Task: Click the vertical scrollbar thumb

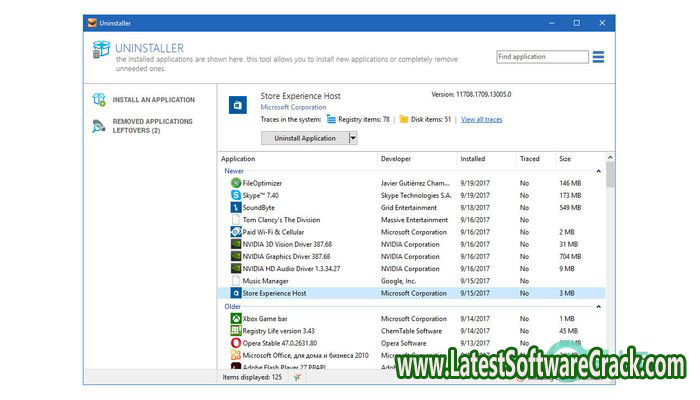Action: click(610, 175)
